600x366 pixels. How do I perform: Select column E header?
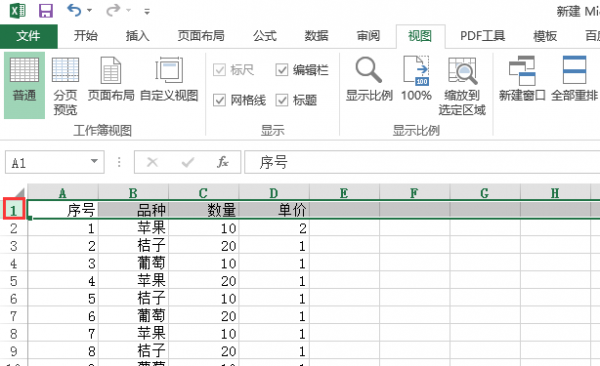tap(344, 193)
